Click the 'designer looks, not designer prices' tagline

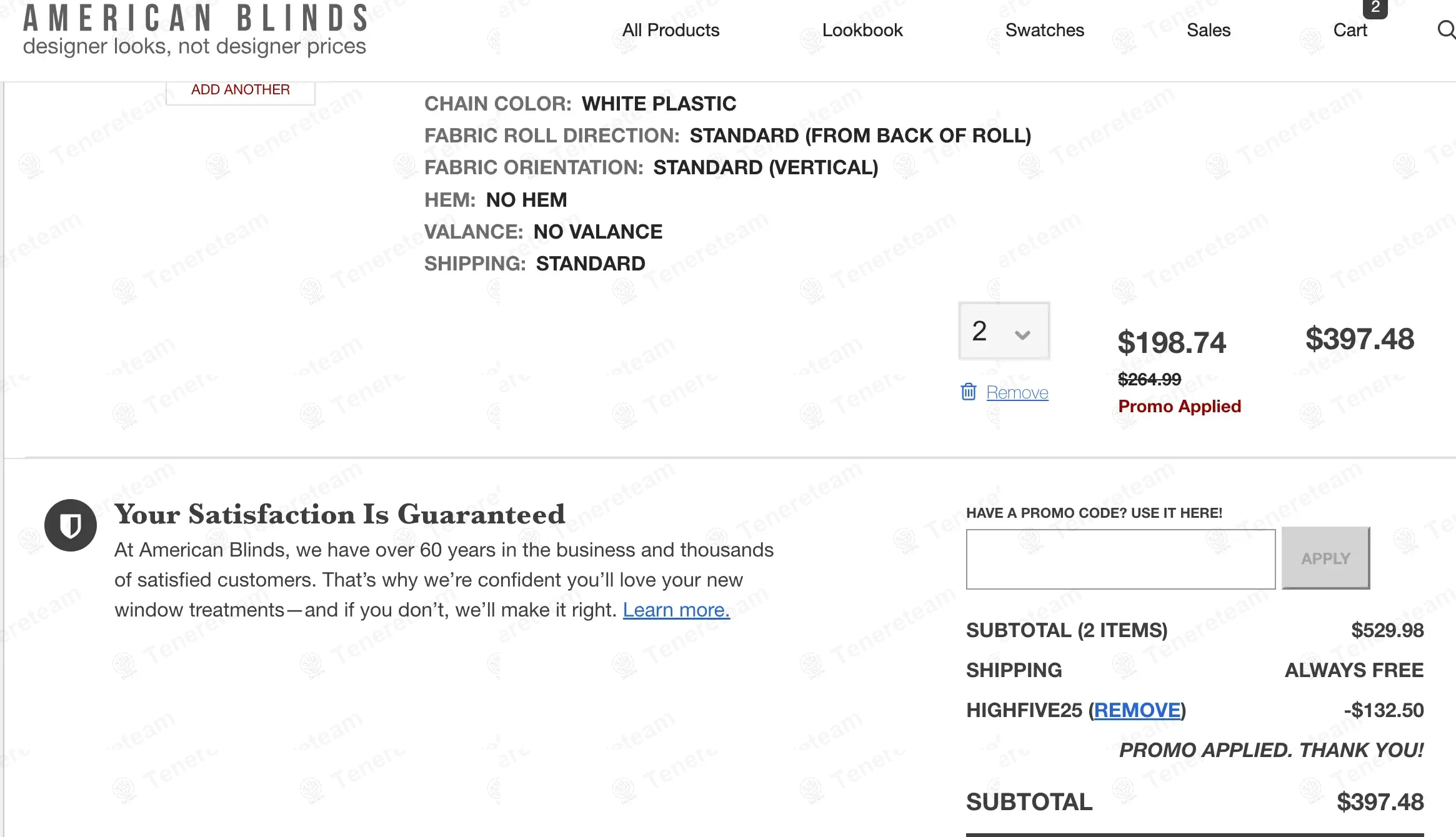194,46
